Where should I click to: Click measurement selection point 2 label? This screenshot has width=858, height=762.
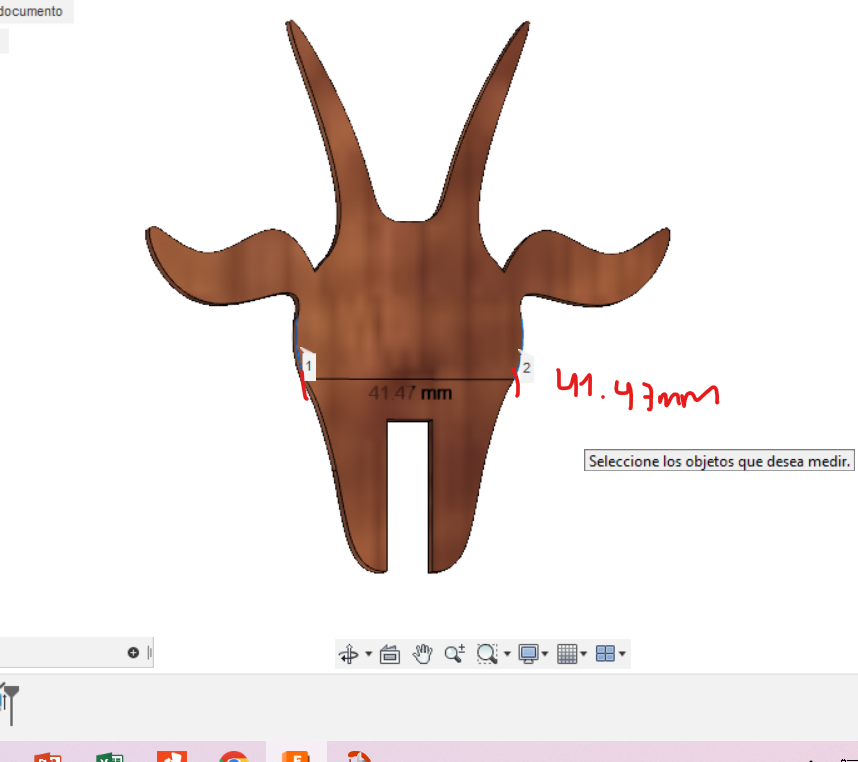tap(526, 368)
